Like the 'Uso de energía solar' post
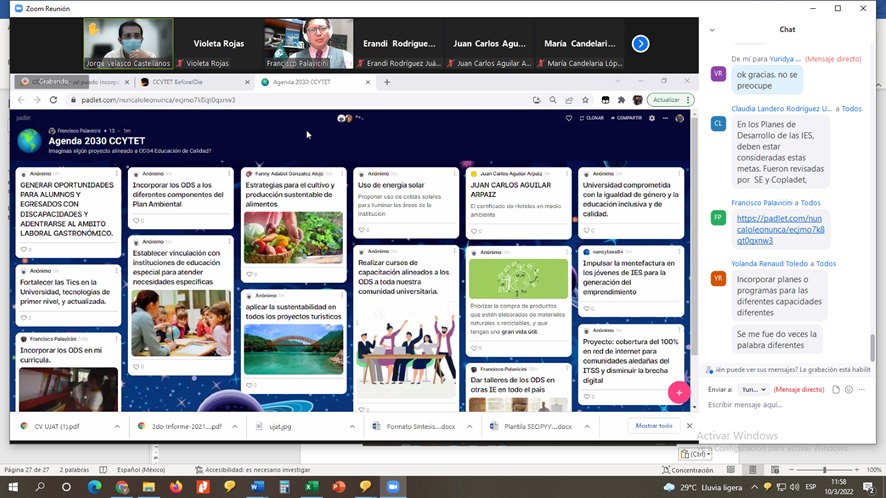 pyautogui.click(x=362, y=230)
